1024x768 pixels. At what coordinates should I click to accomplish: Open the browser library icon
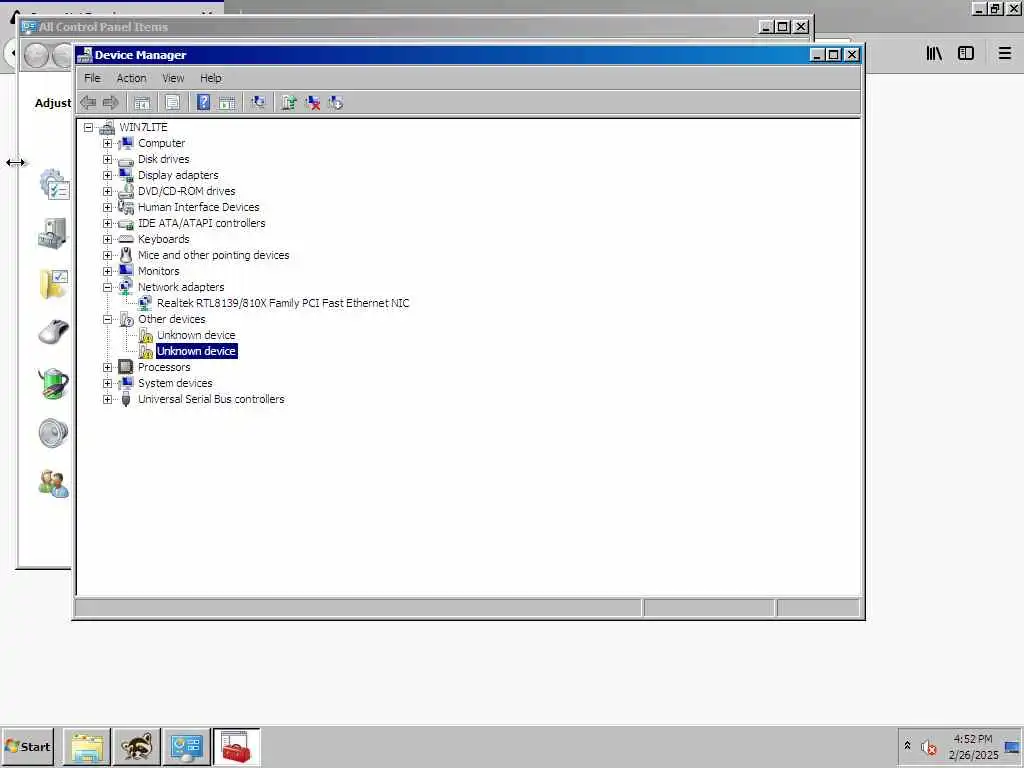click(x=934, y=54)
